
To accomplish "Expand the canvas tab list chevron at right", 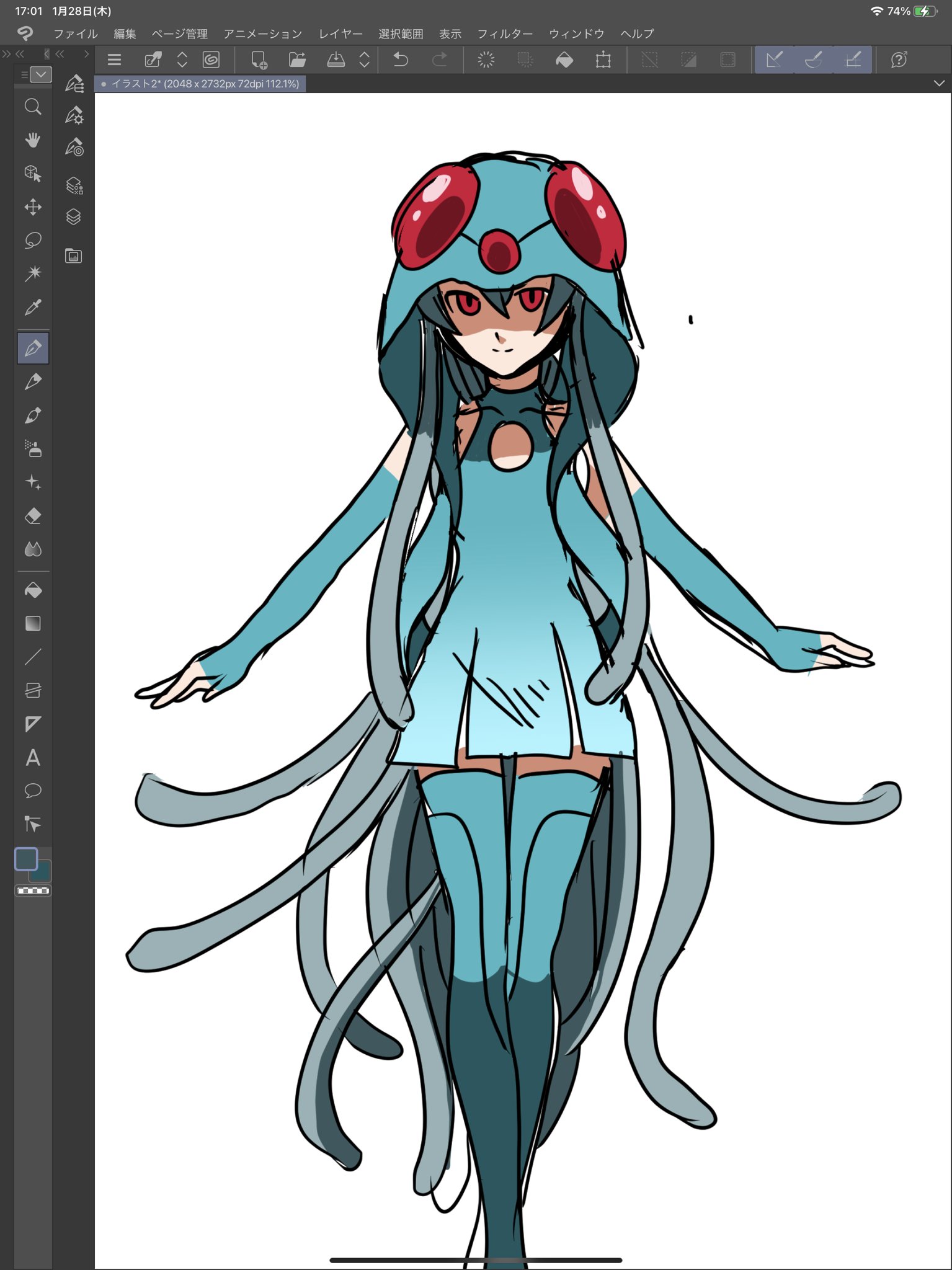I will (939, 83).
